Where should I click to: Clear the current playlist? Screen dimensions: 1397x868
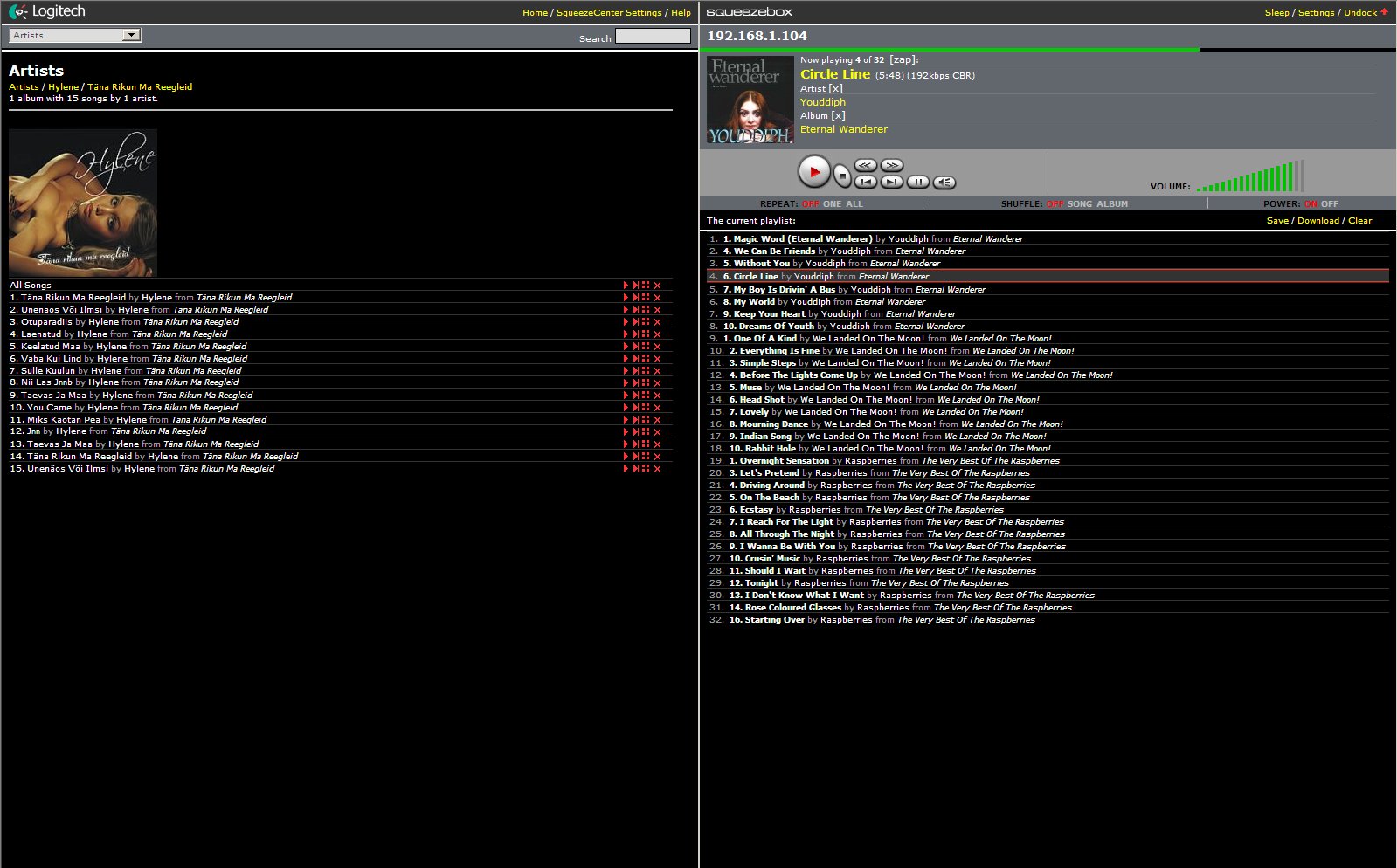click(1359, 221)
